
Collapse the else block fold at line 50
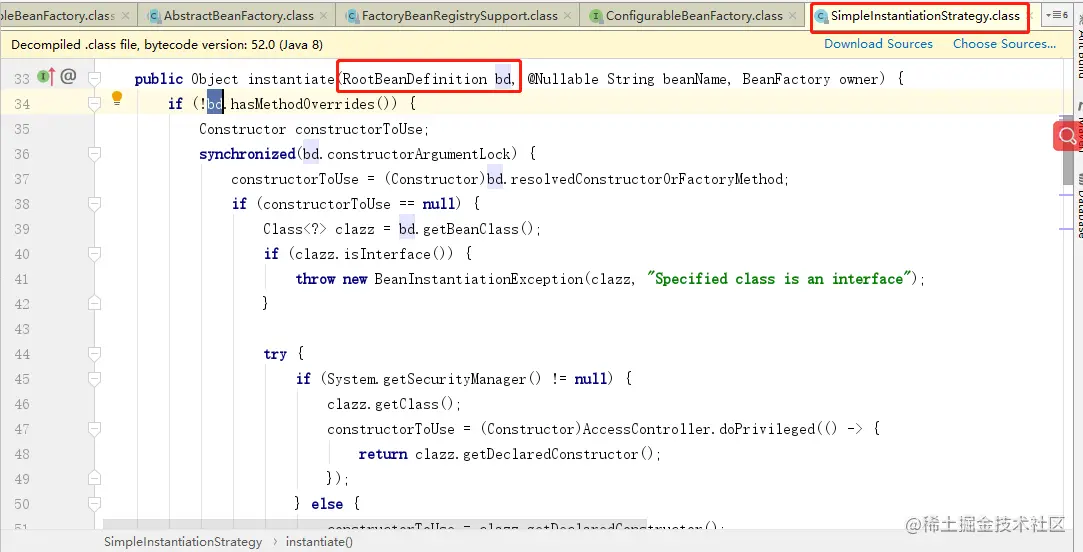click(95, 504)
